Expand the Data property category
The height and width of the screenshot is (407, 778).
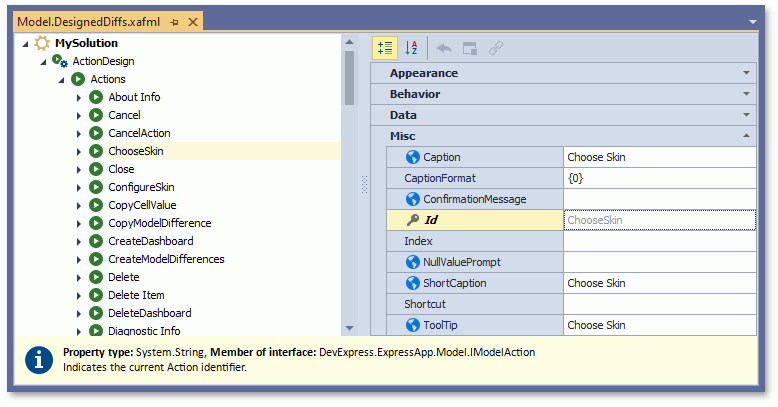coord(746,115)
